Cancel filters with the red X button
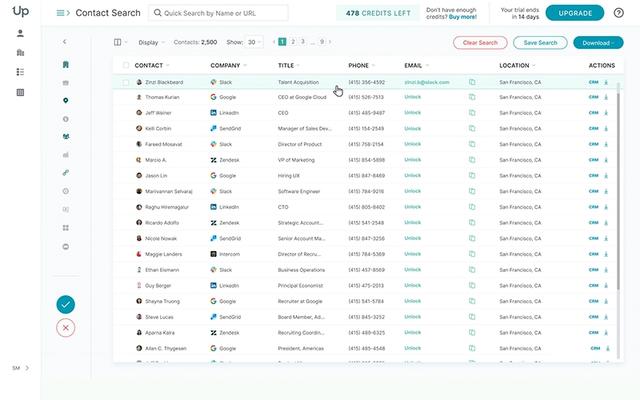The image size is (640, 400). coord(66,328)
